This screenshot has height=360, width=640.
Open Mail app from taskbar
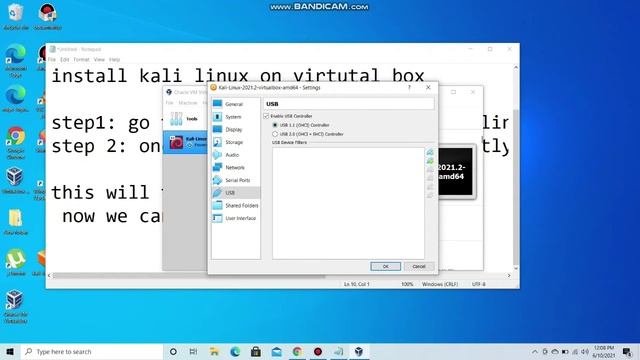coord(277,351)
